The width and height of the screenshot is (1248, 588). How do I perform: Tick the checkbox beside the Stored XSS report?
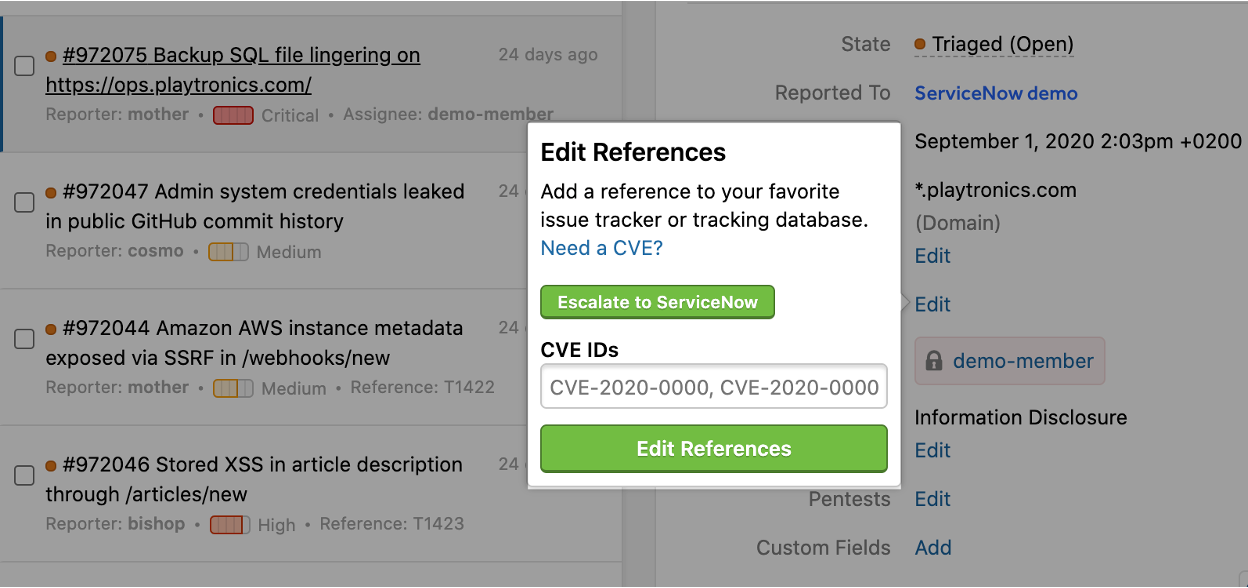24,475
